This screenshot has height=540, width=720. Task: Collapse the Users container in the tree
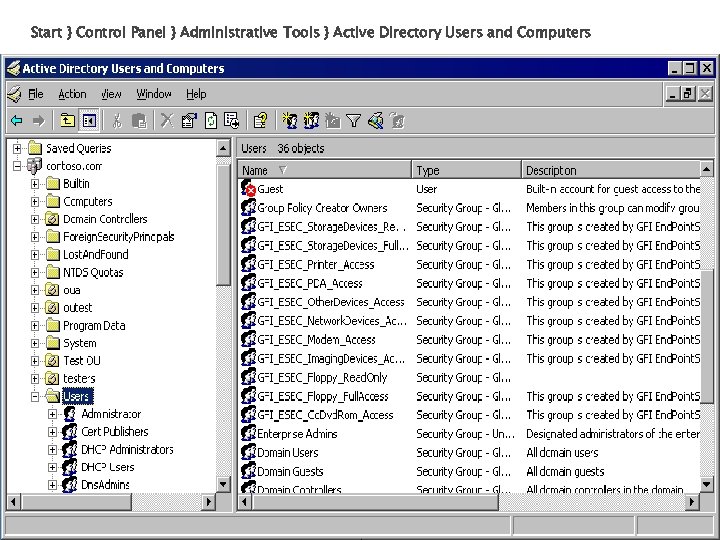click(35, 396)
